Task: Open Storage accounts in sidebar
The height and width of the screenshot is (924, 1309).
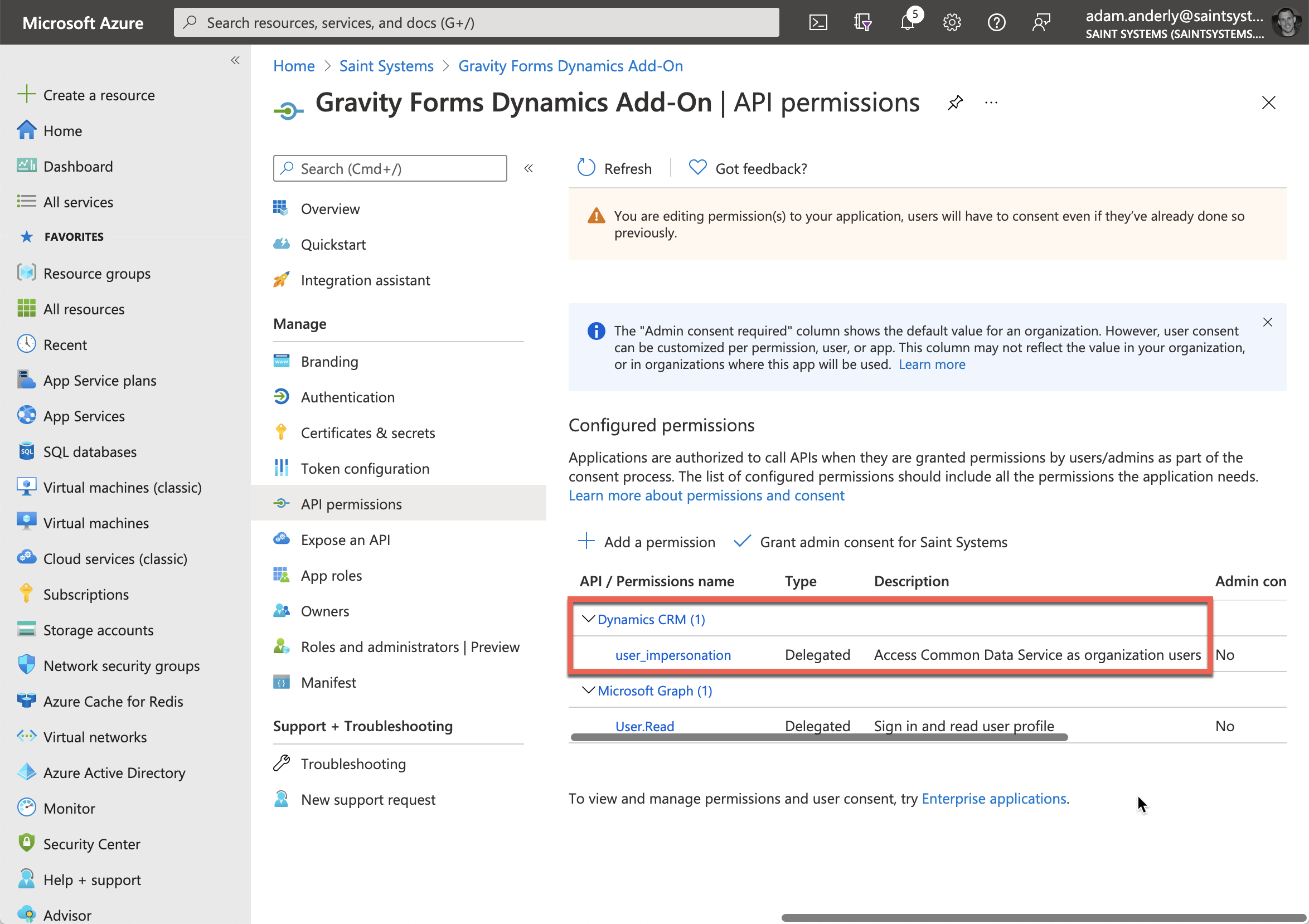Action: [99, 630]
